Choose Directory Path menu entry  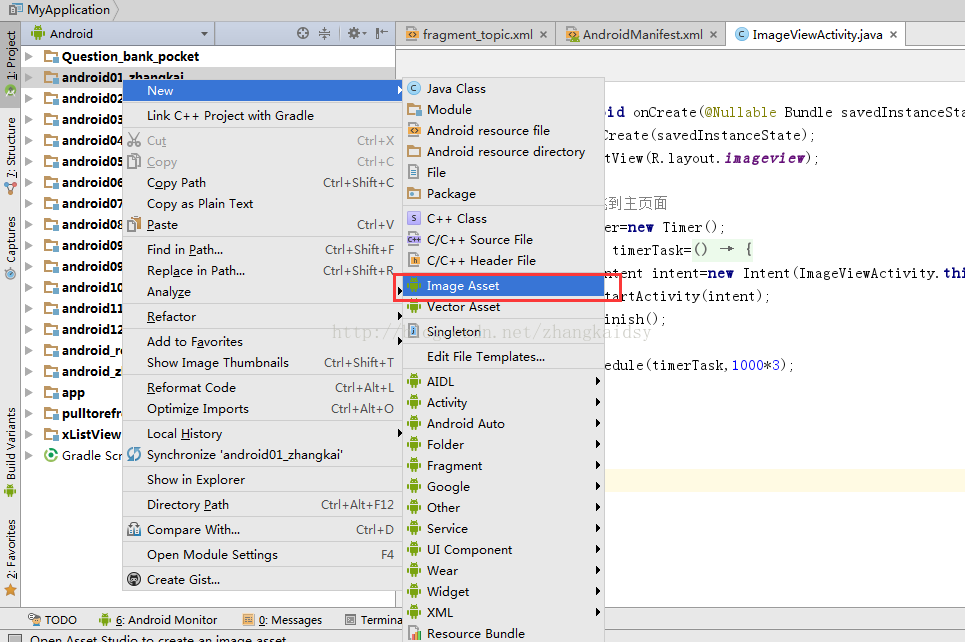[263, 505]
